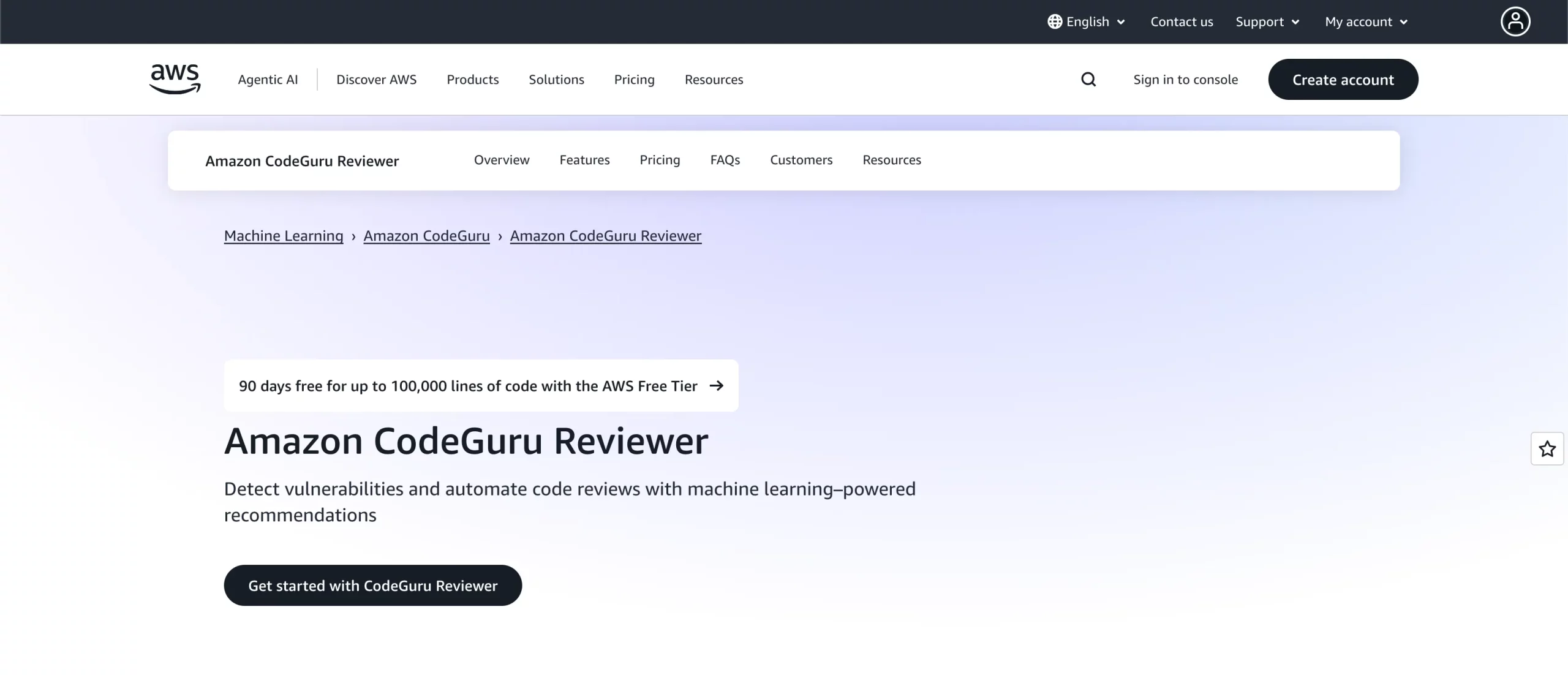This screenshot has width=1568, height=675.
Task: Select the Customers tab
Action: pyautogui.click(x=801, y=160)
